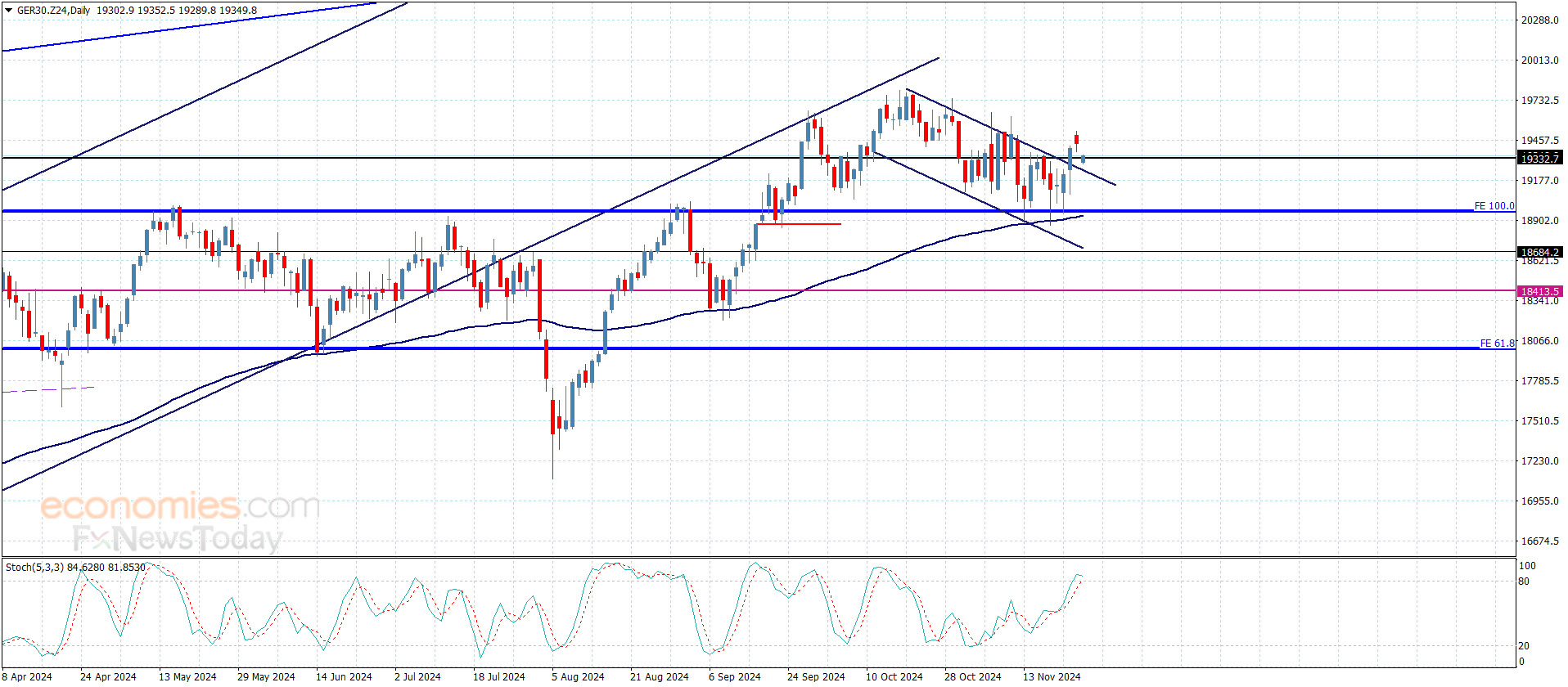The height and width of the screenshot is (687, 1568).
Task: Click the Stochastic 80 level axis label
Action: coord(1524,581)
